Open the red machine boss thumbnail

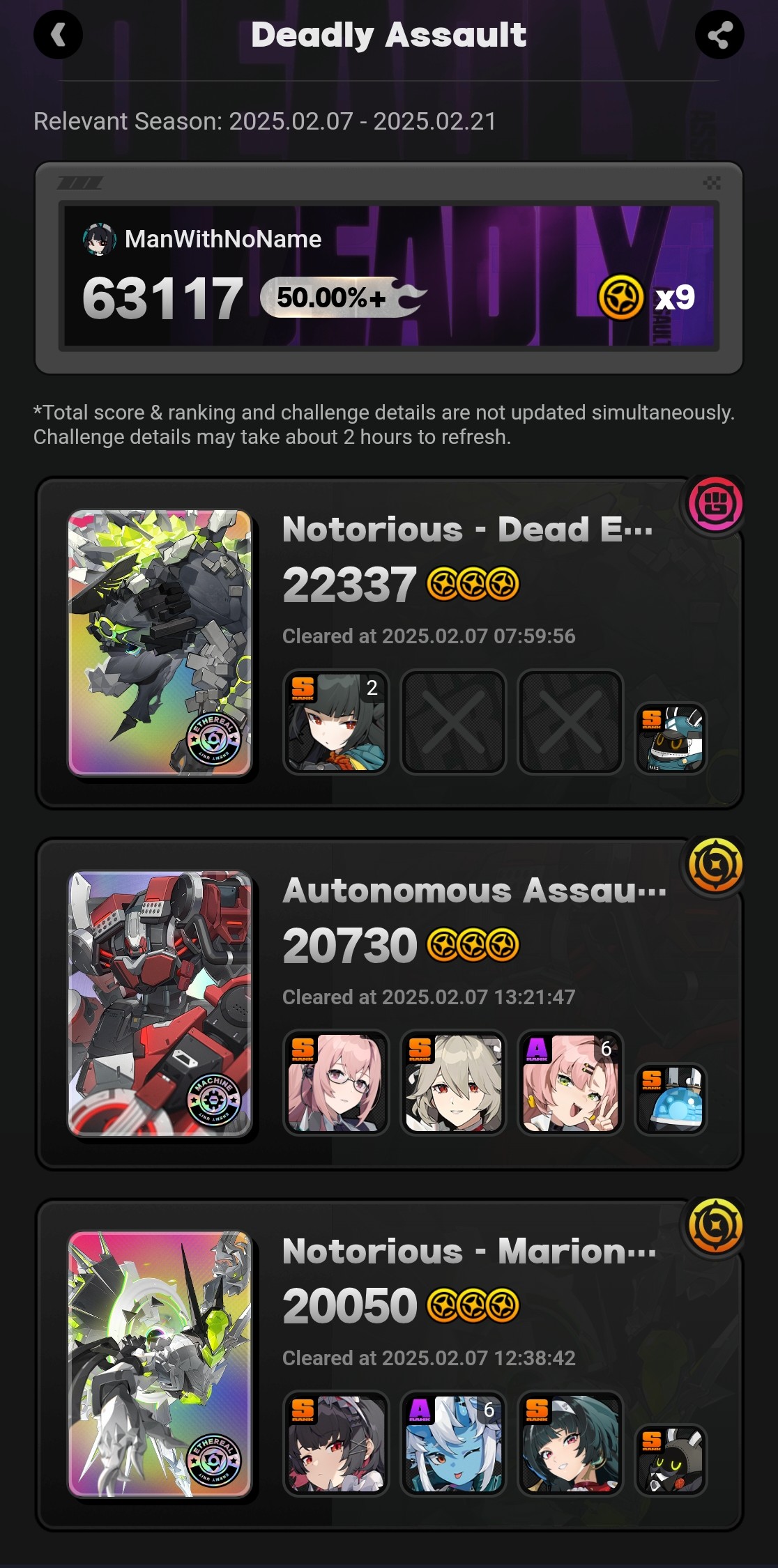[x=160, y=1004]
